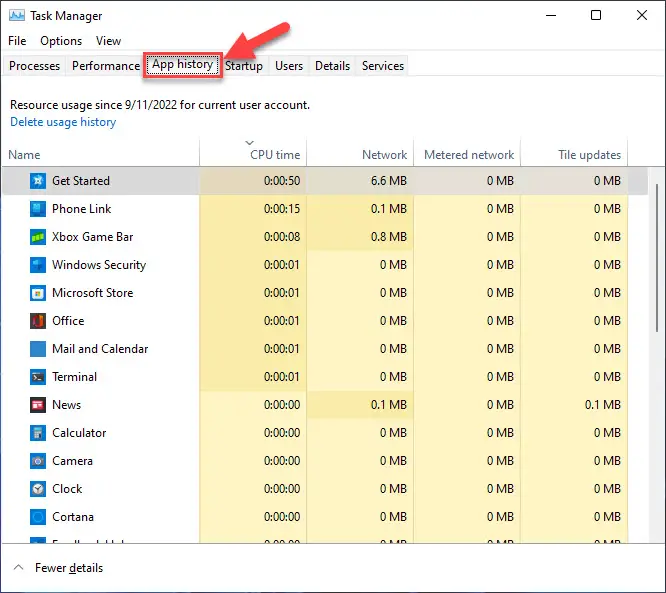Click the Delete usage history link
Viewport: 666px width, 593px height.
tap(63, 122)
